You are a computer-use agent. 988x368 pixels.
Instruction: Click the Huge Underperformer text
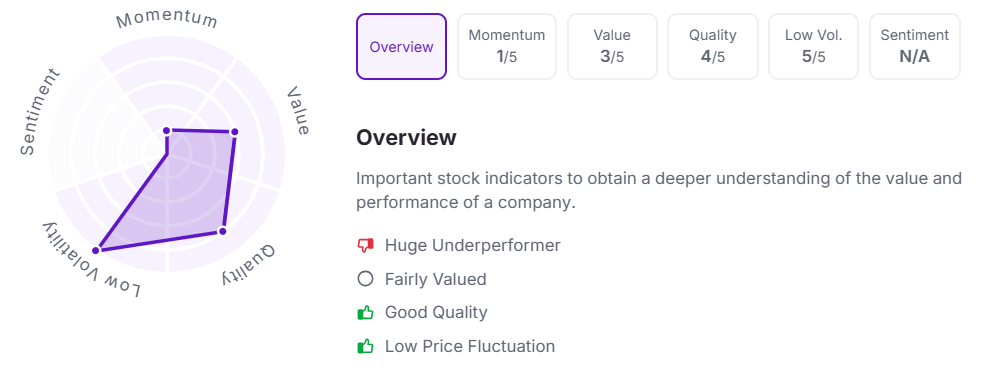point(473,245)
